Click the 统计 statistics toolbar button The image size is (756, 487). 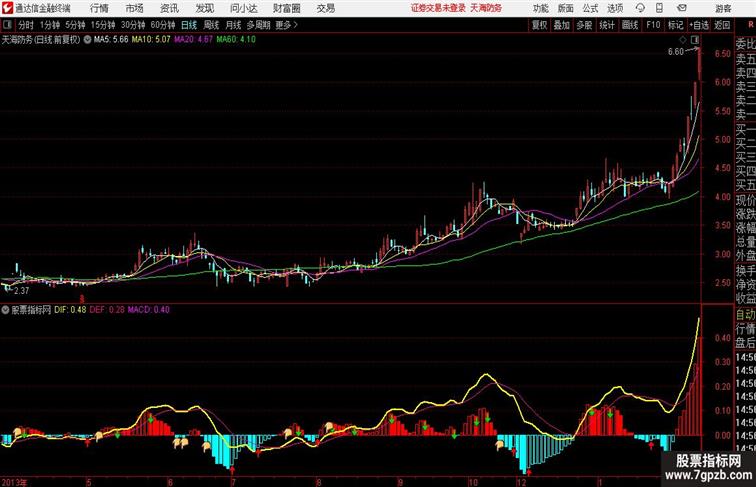[607, 25]
